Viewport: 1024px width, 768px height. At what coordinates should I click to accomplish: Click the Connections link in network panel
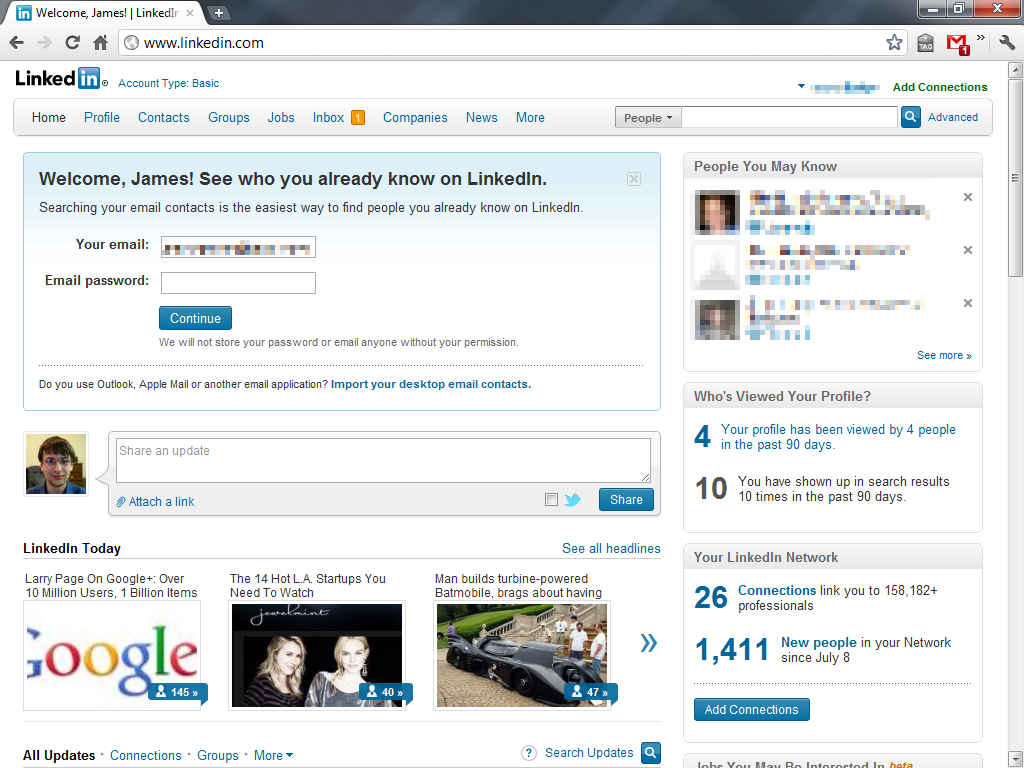tap(776, 590)
